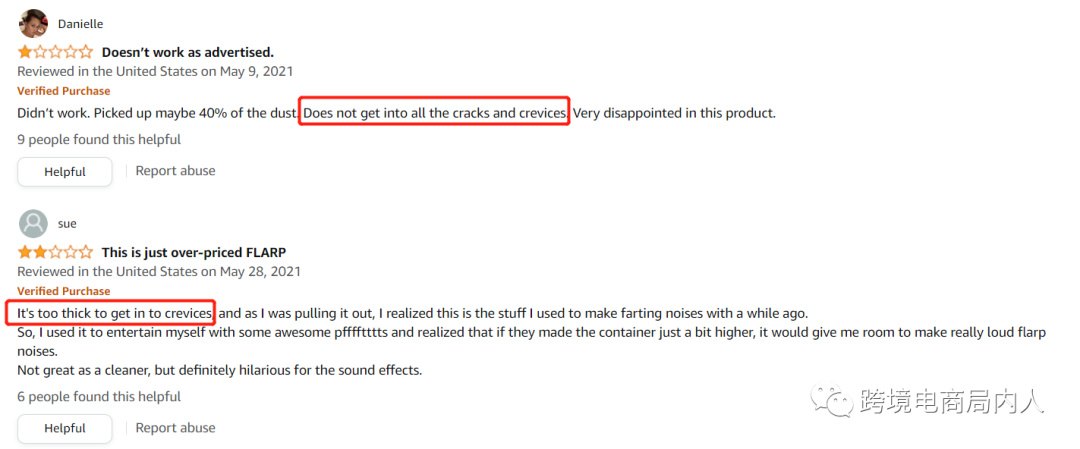This screenshot has height=449, width=1080.
Task: Click the two-star rating on sue's review
Action: 55,252
